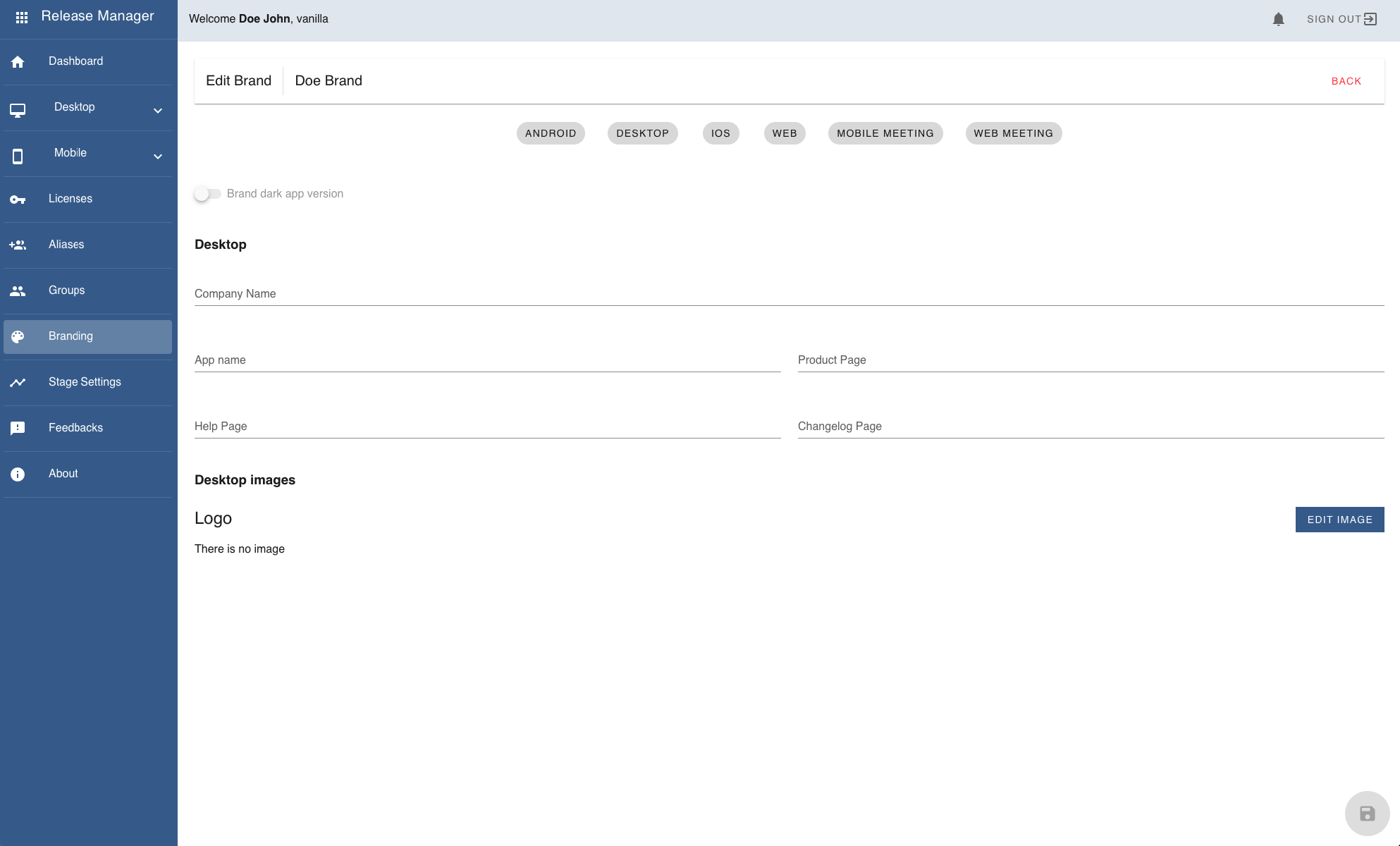Click Release Manager title
Image resolution: width=1400 pixels, height=846 pixels.
click(x=97, y=16)
